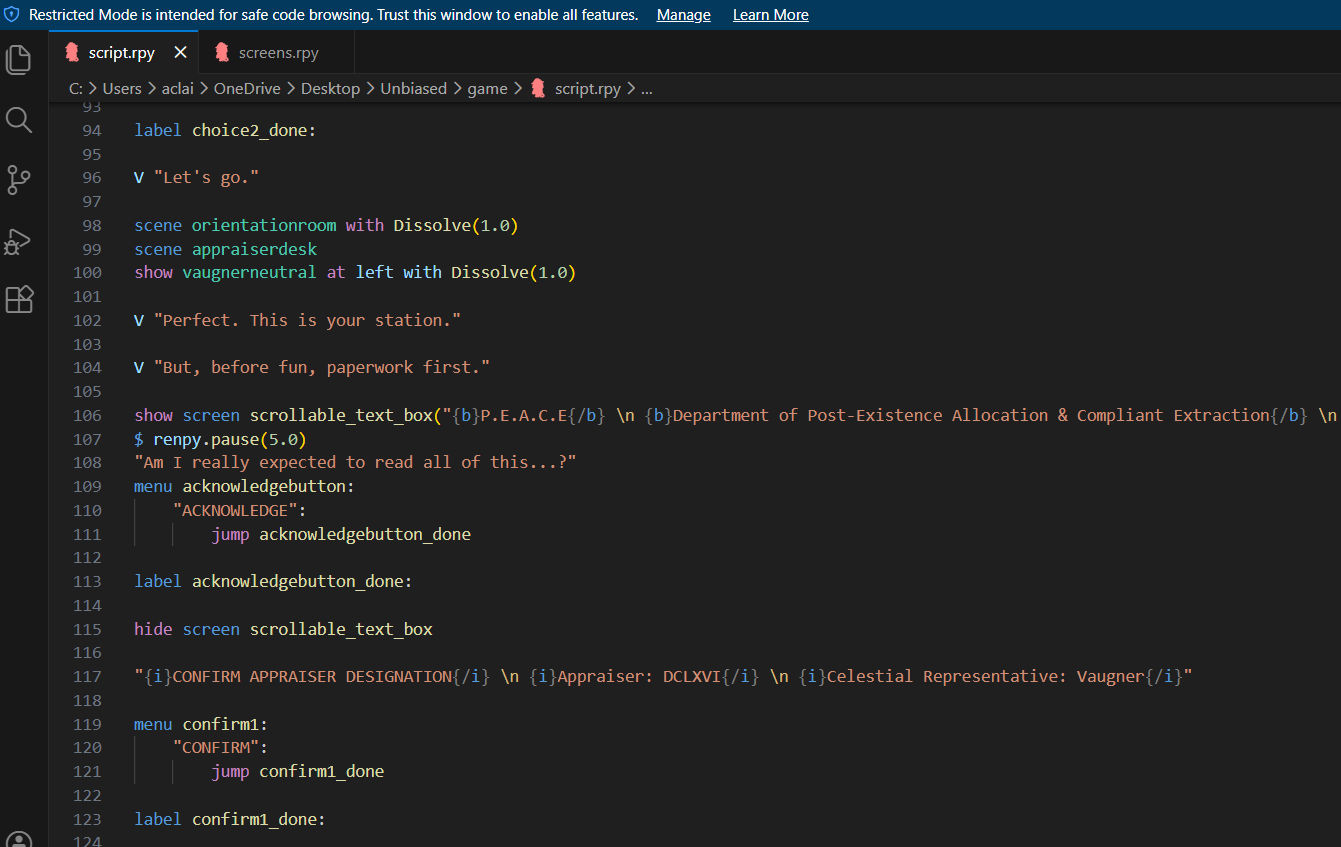
Task: Open the Source Control view icon
Action: tap(19, 180)
